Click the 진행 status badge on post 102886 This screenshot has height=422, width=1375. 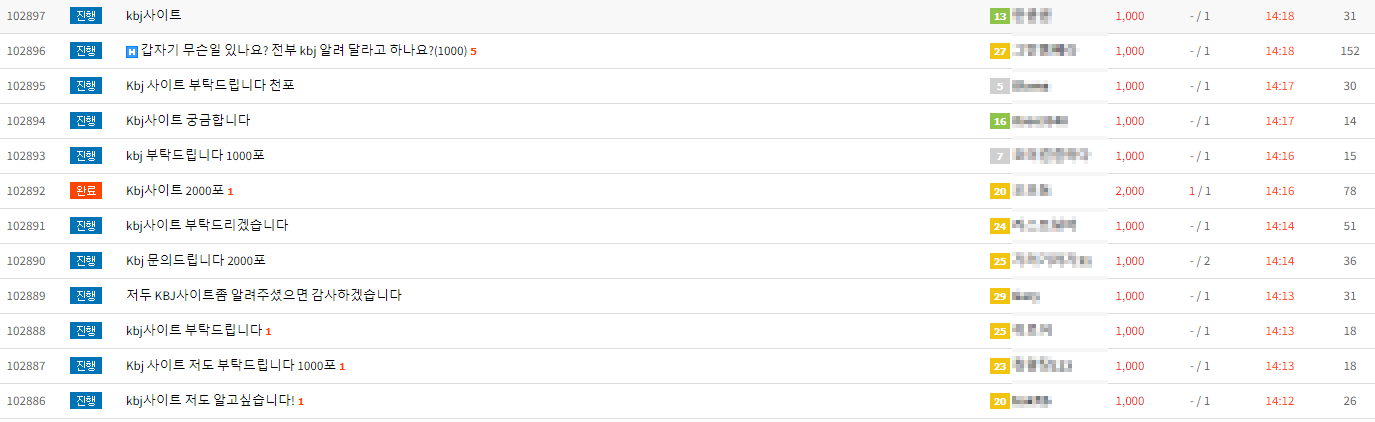(86, 400)
